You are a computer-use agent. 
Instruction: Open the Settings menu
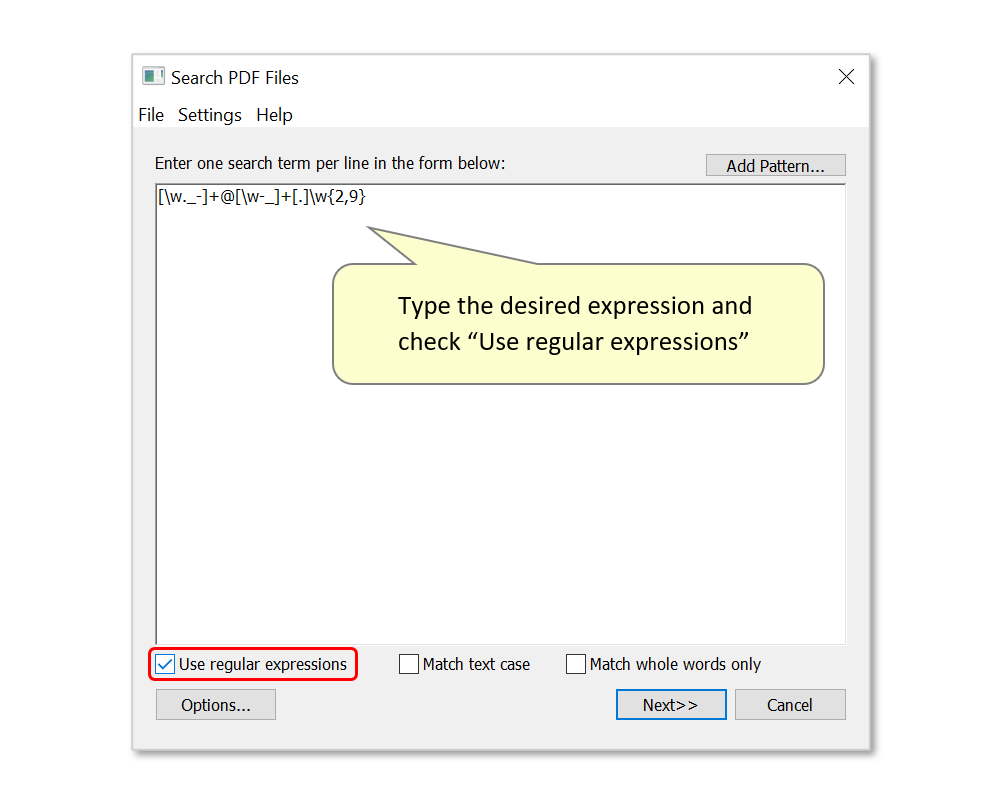209,115
